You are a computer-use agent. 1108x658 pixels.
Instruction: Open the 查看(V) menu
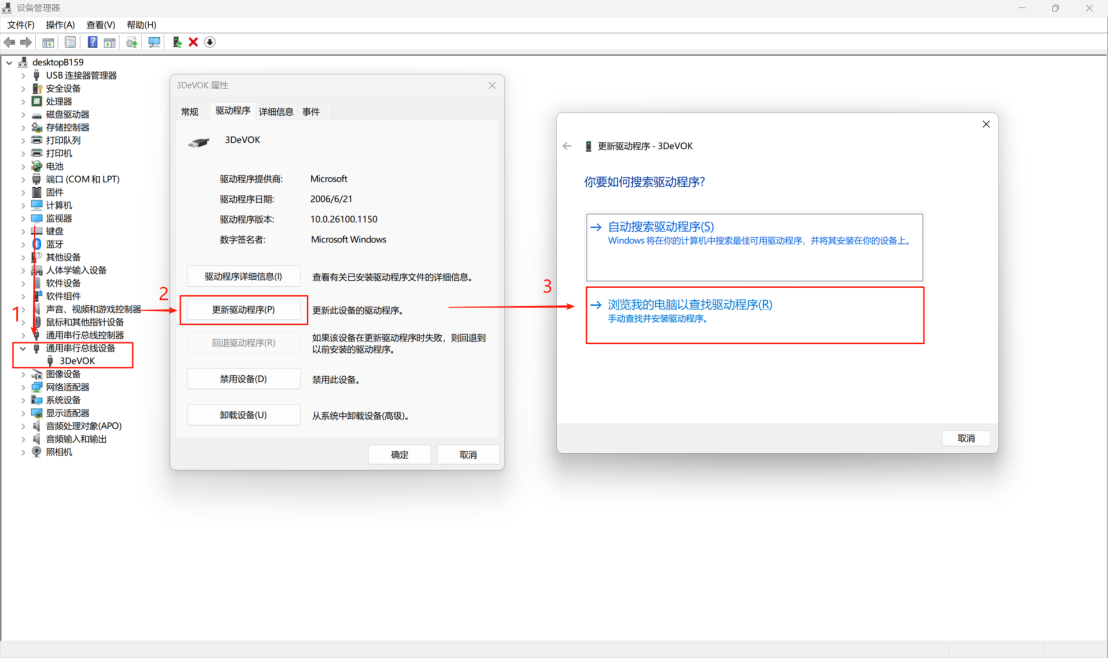pyautogui.click(x=100, y=25)
